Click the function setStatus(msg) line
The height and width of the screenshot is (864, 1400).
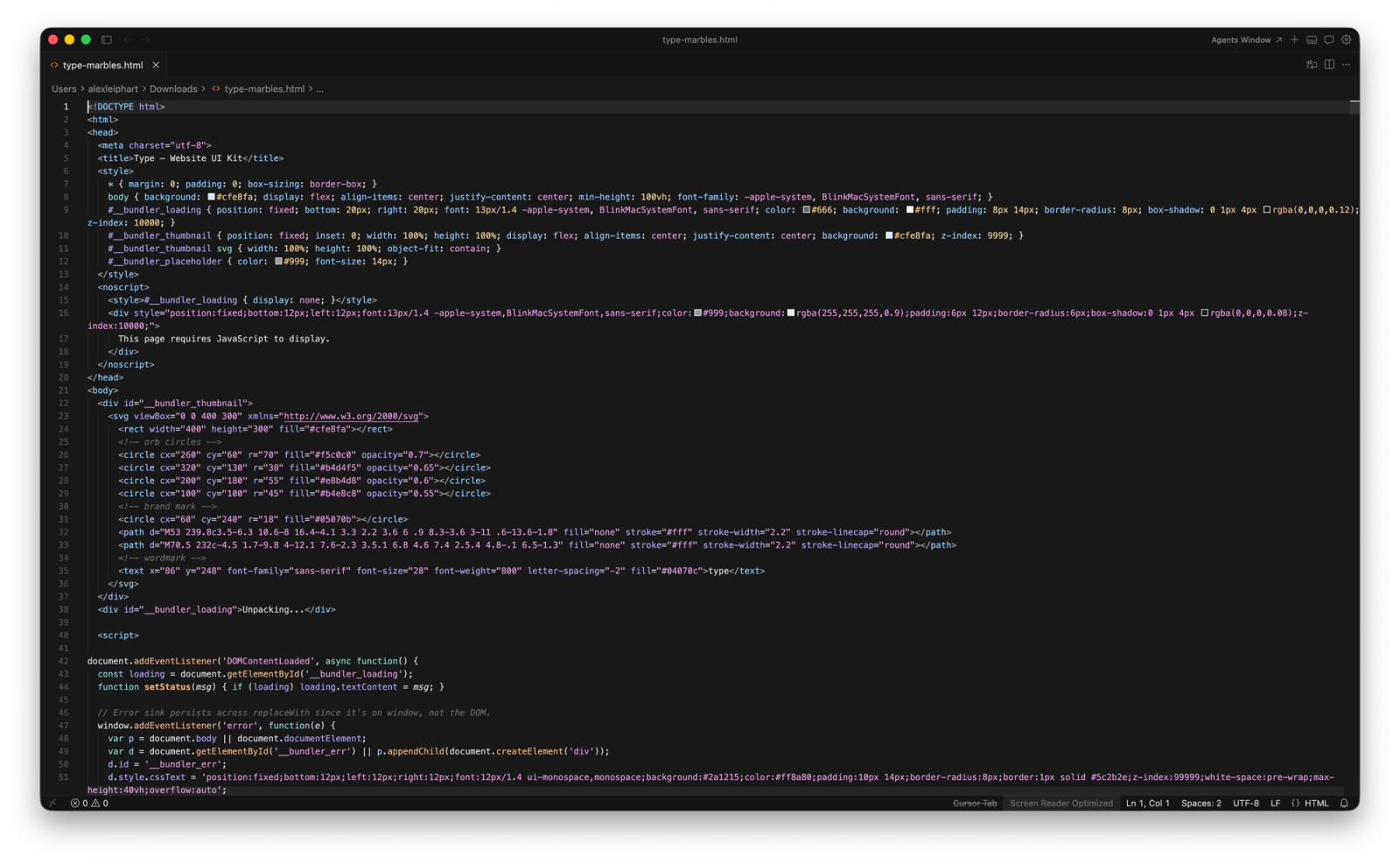click(x=271, y=687)
